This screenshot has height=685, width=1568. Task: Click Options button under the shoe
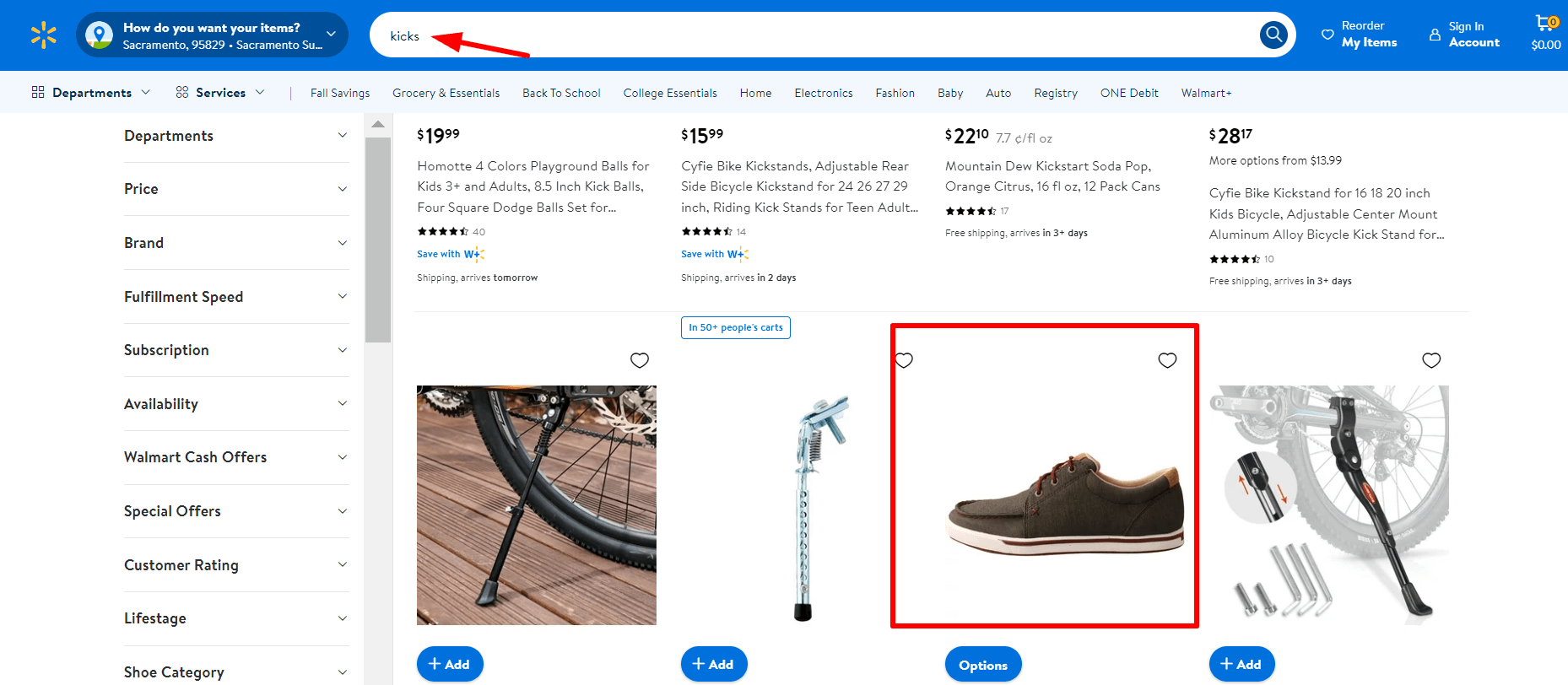(x=983, y=665)
